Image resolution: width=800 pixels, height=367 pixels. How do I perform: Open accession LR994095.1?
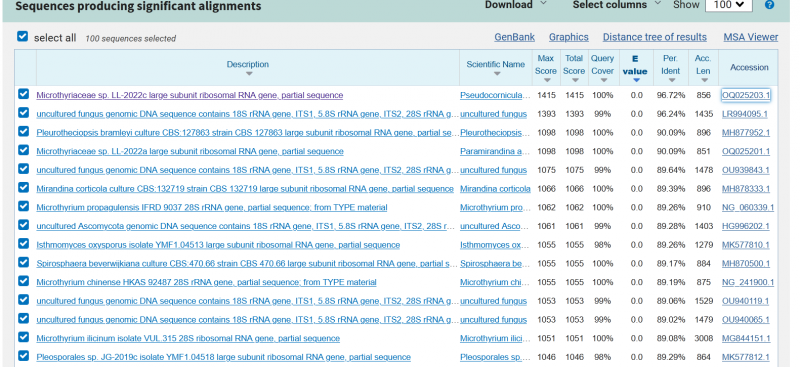pyautogui.click(x=744, y=114)
